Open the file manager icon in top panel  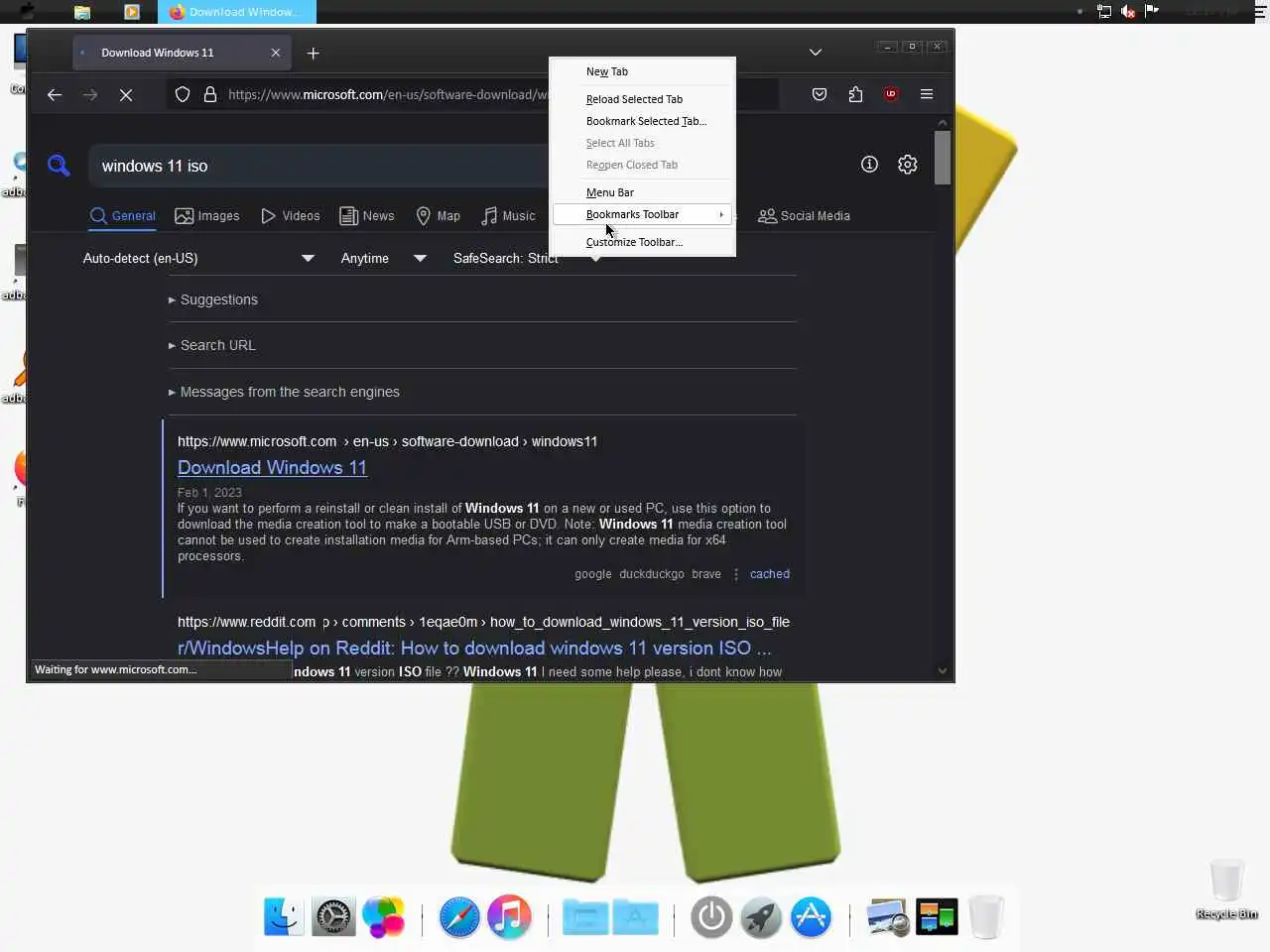pyautogui.click(x=82, y=12)
